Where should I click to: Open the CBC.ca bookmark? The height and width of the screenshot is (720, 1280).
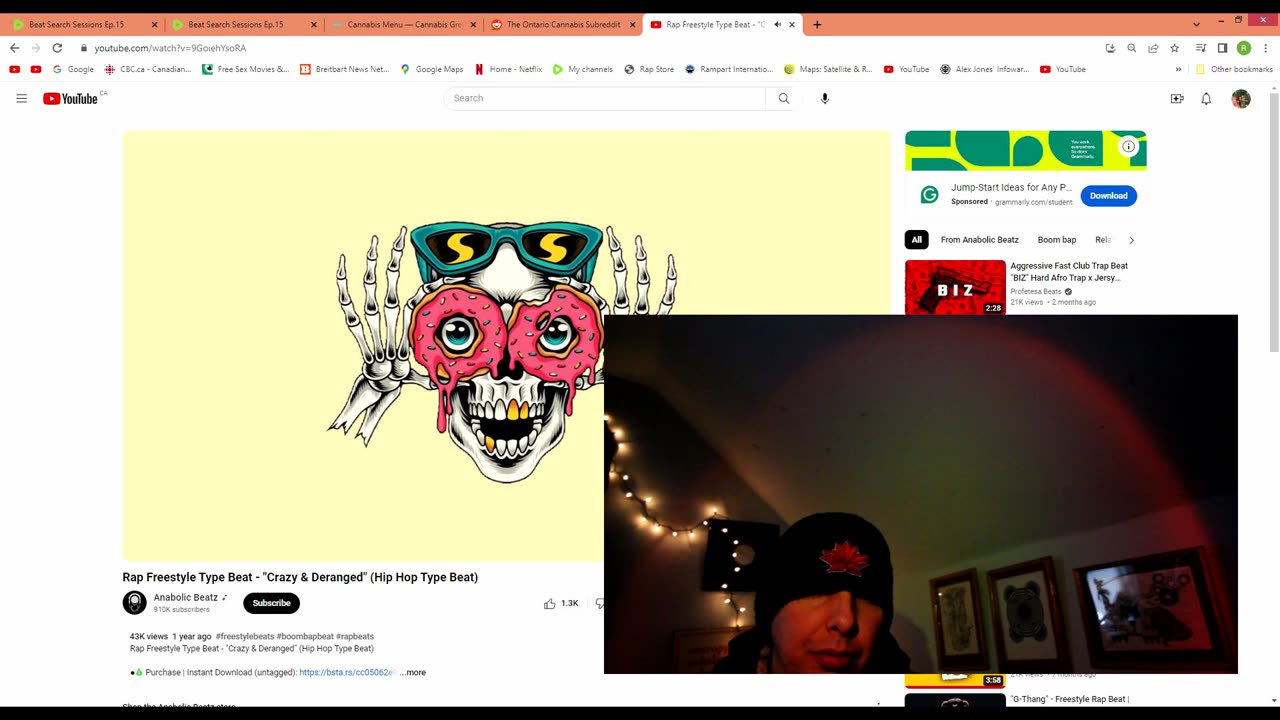[147, 69]
